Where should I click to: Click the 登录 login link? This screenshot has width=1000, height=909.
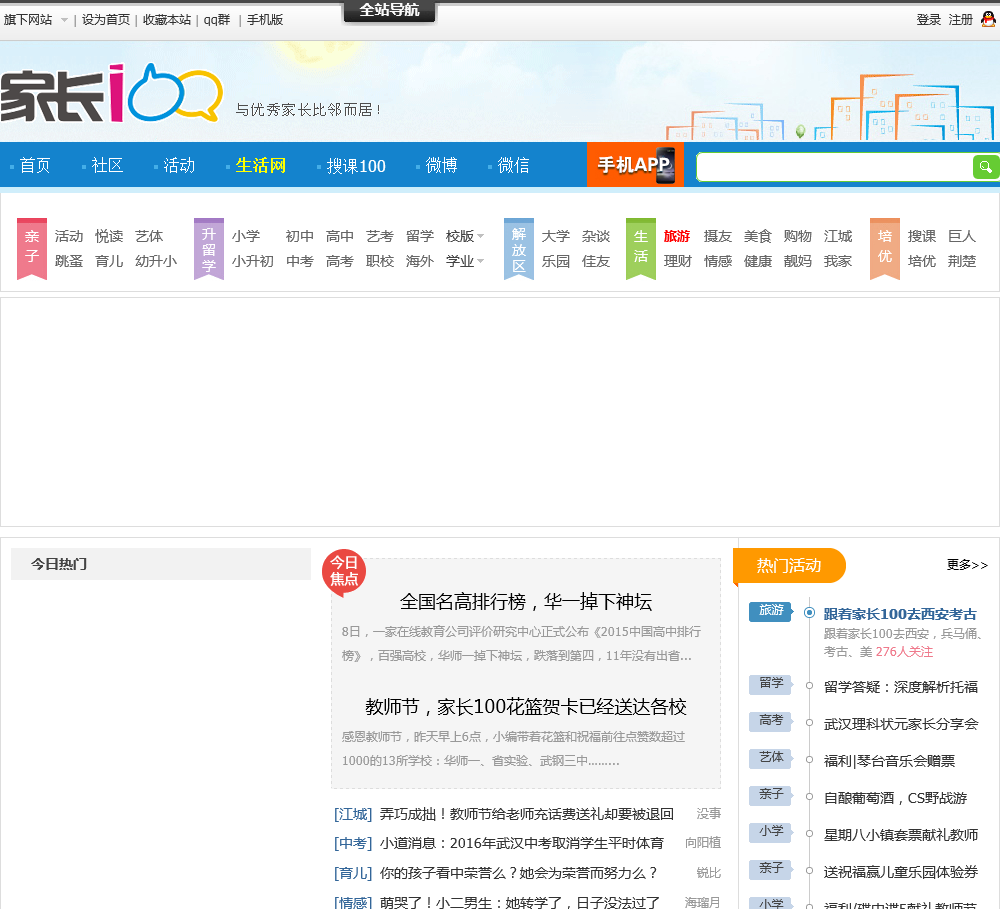[928, 19]
